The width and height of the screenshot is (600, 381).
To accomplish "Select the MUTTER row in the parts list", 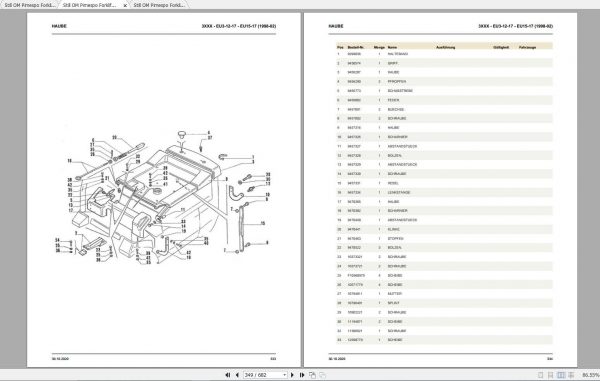I will (x=445, y=294).
